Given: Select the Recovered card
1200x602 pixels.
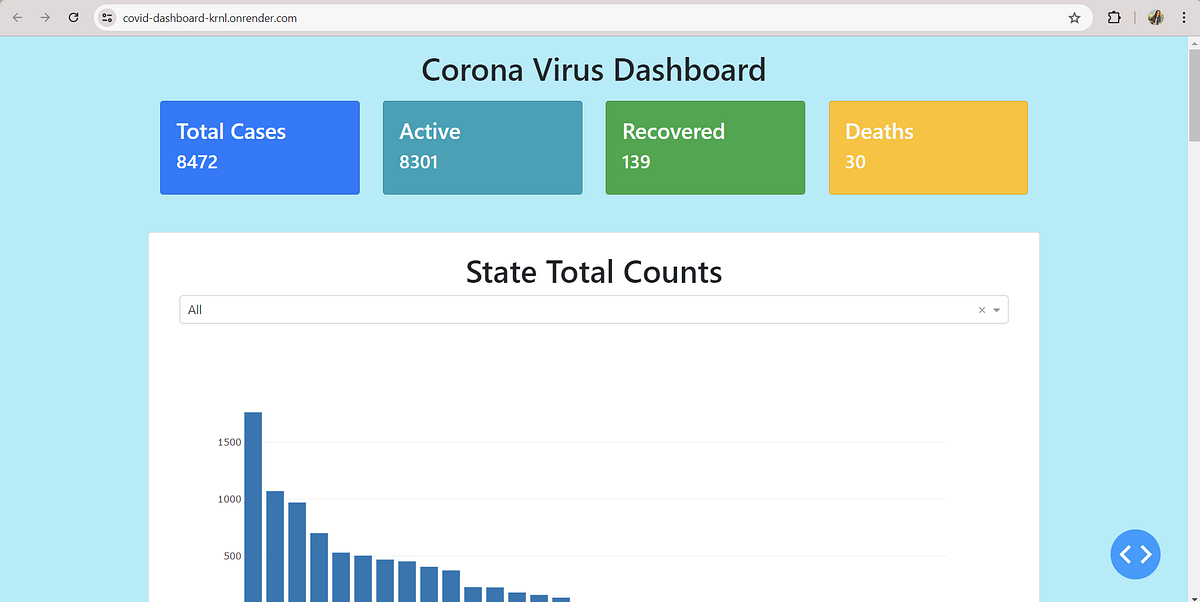Looking at the screenshot, I should (x=705, y=147).
